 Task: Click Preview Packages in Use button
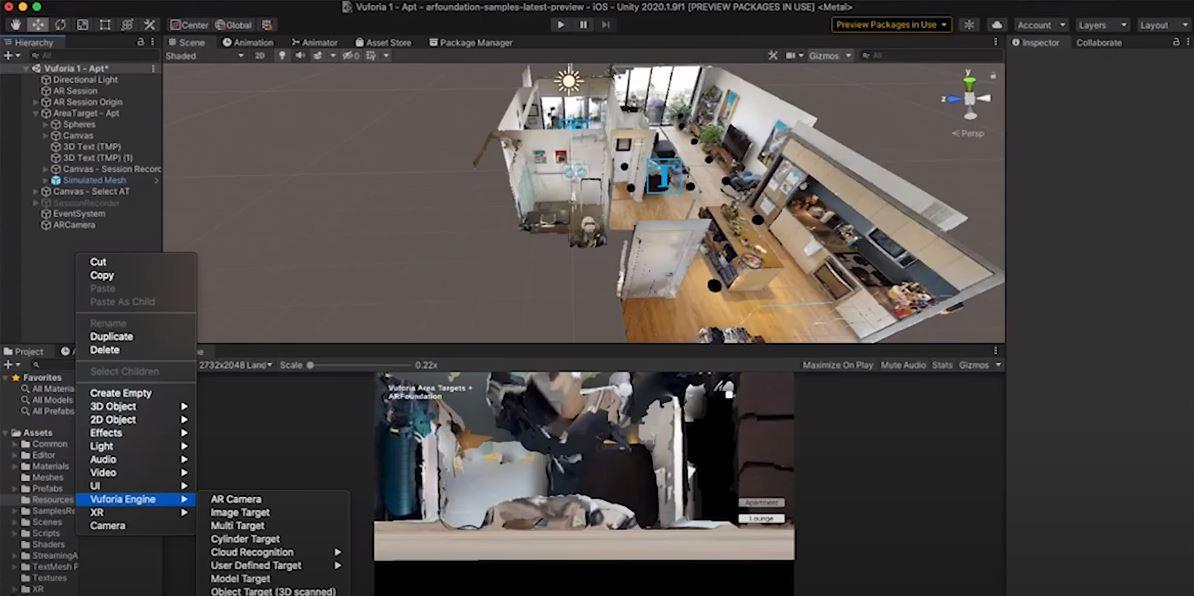click(x=892, y=25)
